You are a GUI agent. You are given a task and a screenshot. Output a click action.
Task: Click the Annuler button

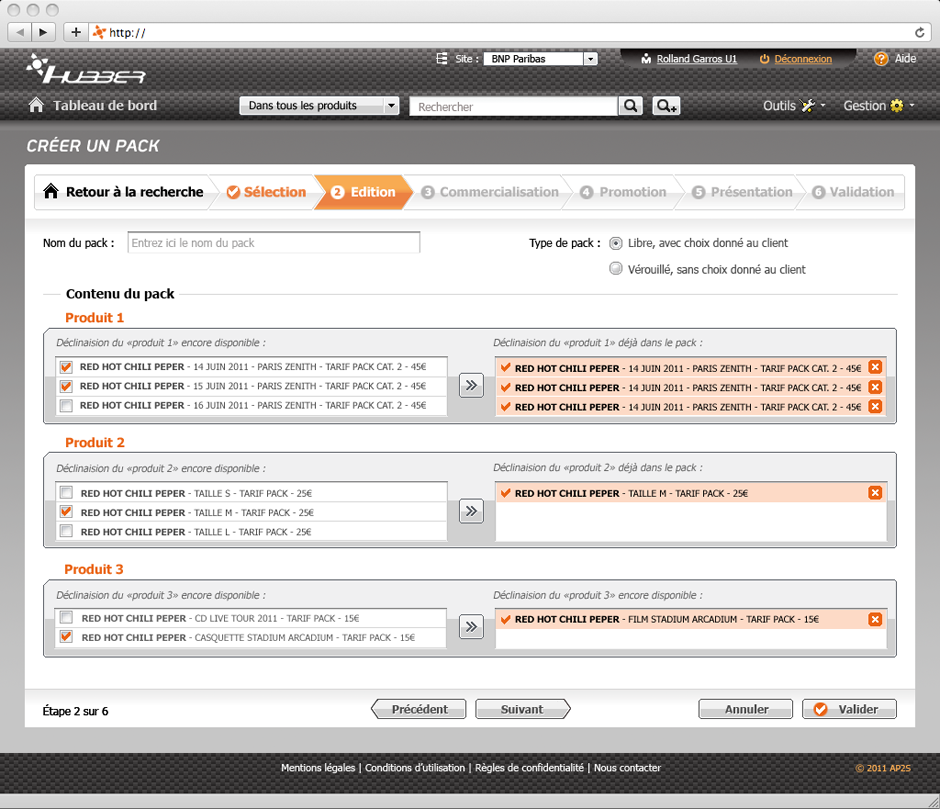click(x=746, y=709)
